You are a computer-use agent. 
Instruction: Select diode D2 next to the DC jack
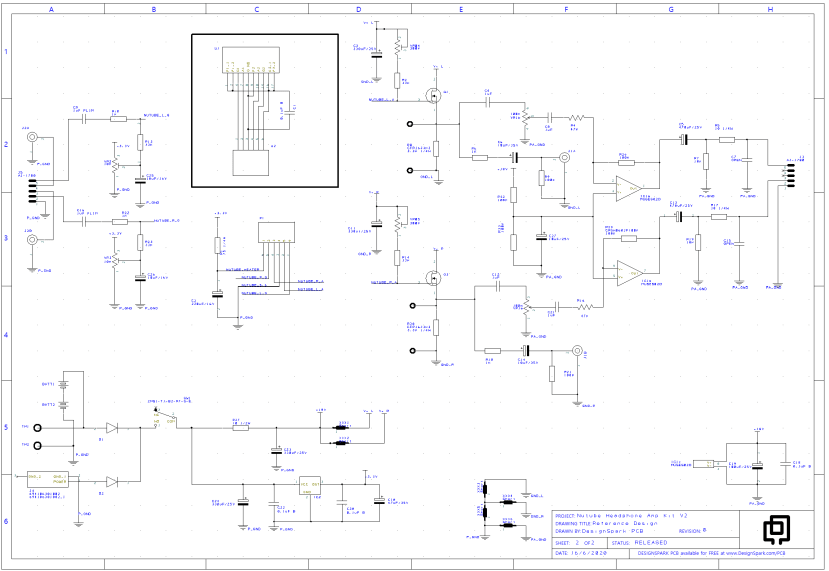coord(112,482)
